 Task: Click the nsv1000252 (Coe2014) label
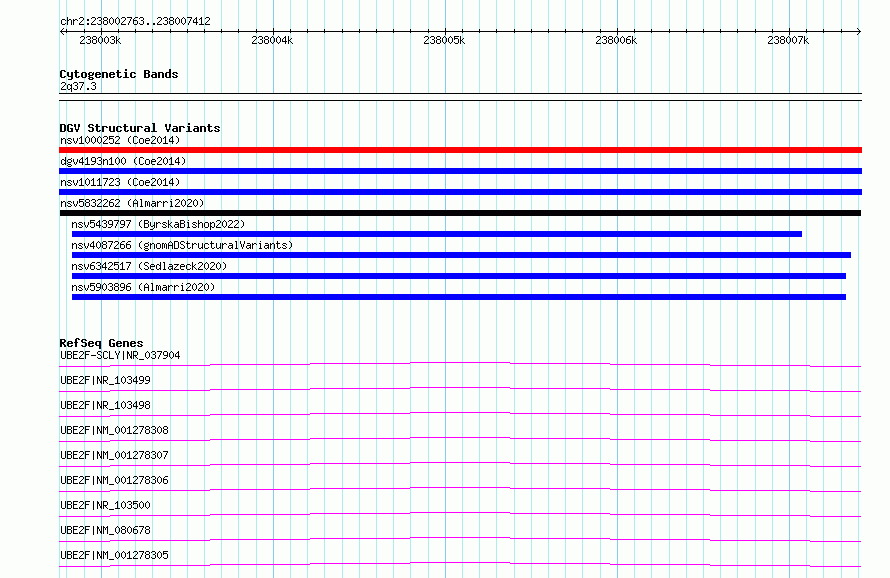pyautogui.click(x=120, y=140)
